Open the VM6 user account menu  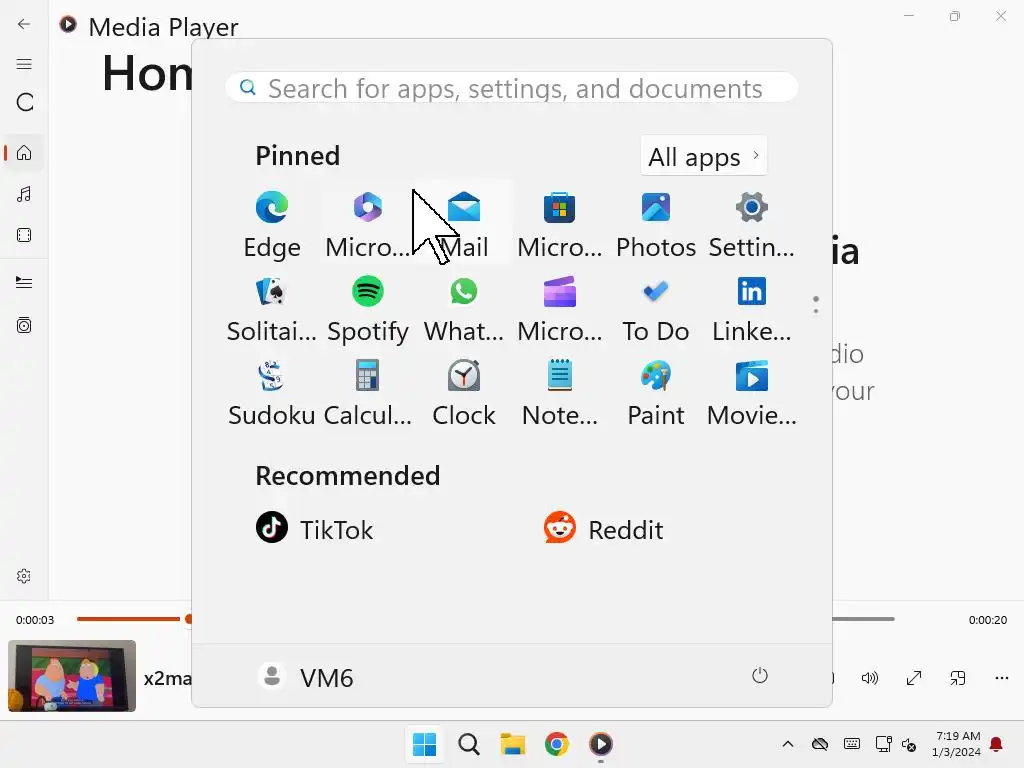tap(305, 677)
